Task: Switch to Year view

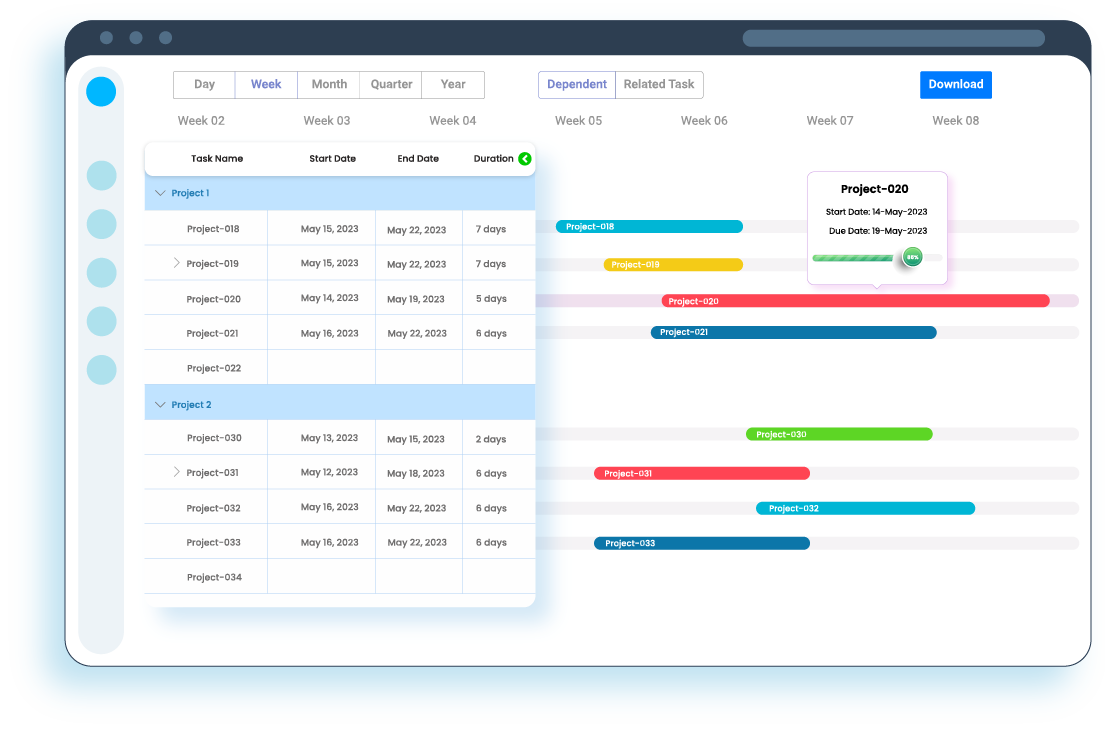Action: 452,85
